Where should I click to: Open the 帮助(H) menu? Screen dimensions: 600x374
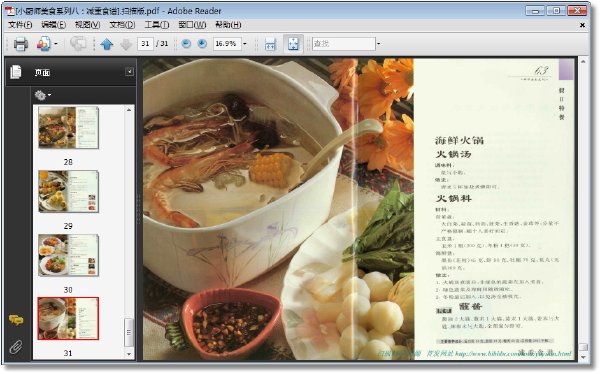[228, 25]
